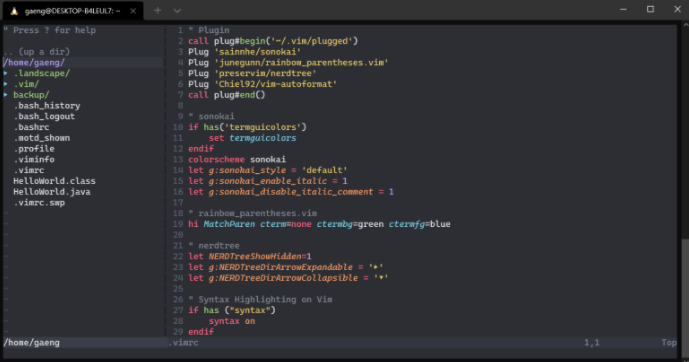This screenshot has height=362, width=689.
Task: Click the " sonokai comment line
Action: pyautogui.click(x=211, y=116)
